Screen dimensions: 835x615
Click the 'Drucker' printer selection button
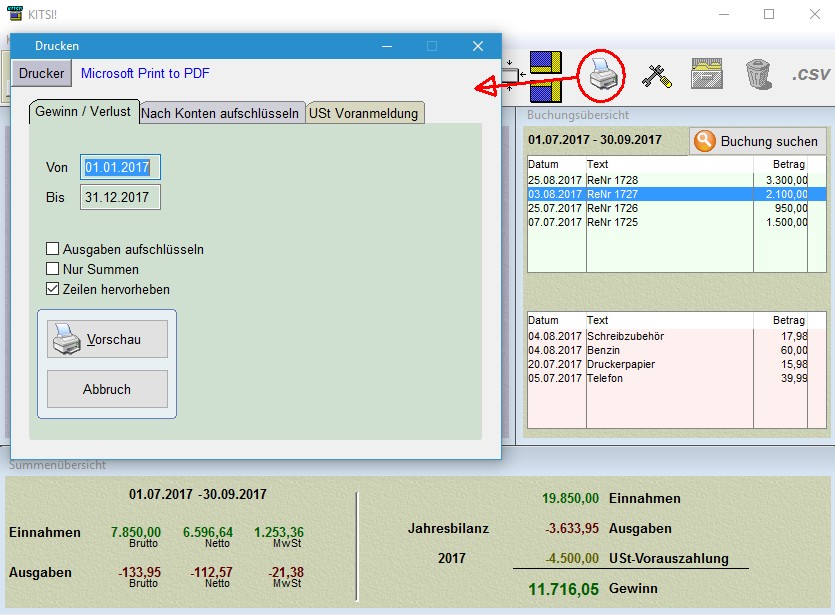(41, 73)
